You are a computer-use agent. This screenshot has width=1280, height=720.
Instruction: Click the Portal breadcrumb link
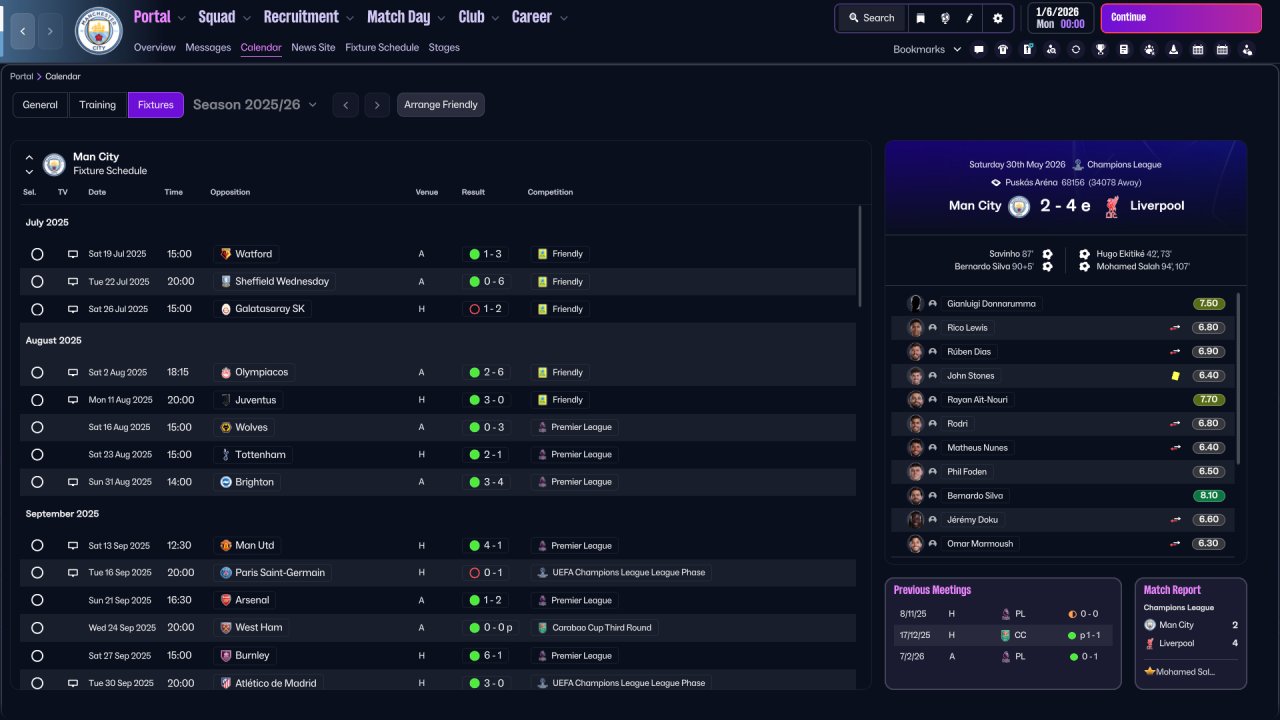coord(21,77)
